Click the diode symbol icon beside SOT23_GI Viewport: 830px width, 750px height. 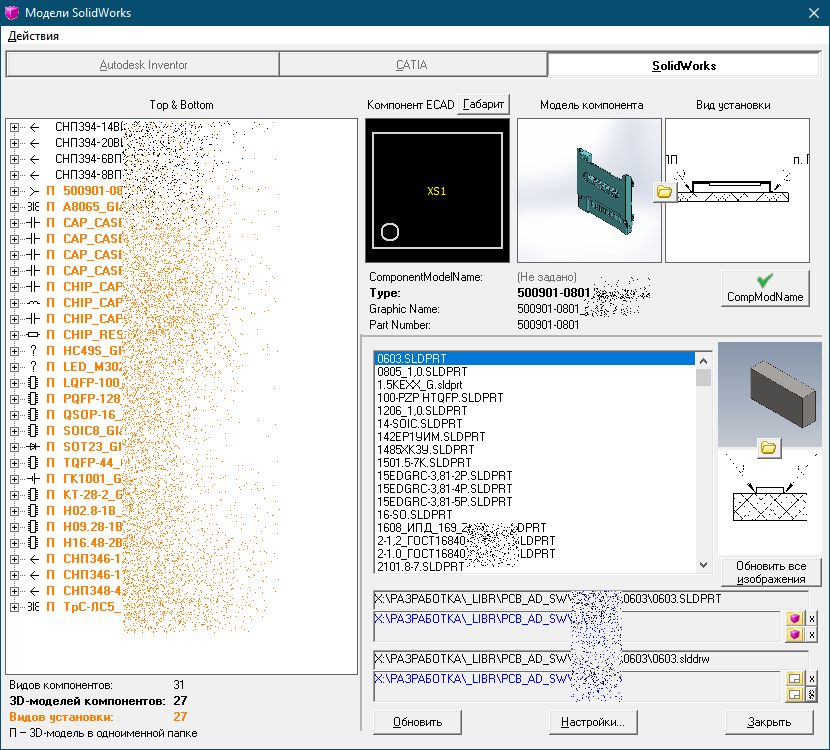[34, 447]
